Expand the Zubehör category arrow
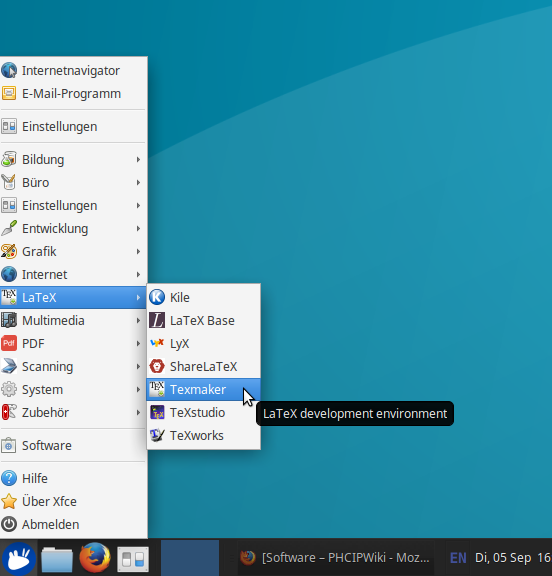The height and width of the screenshot is (576, 552). [138, 412]
